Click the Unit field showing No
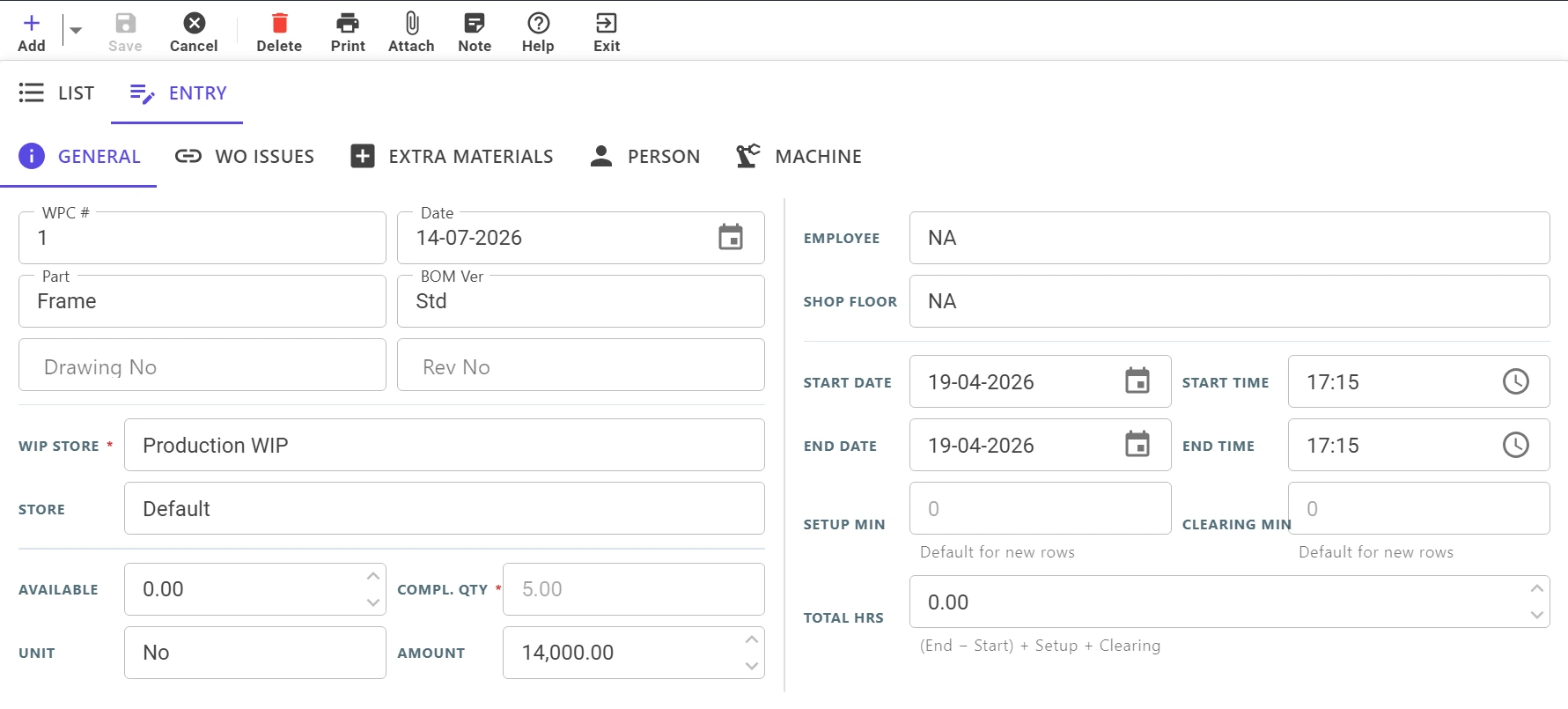 click(255, 653)
